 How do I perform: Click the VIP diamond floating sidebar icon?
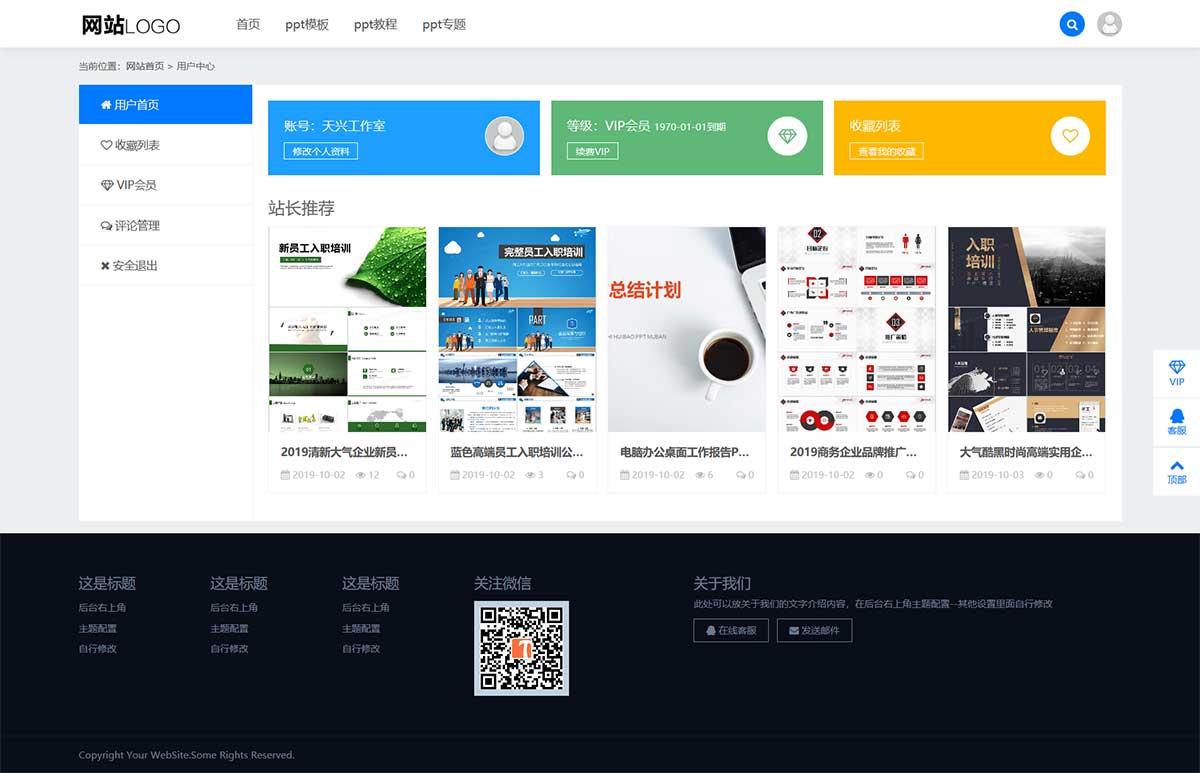tap(1177, 373)
